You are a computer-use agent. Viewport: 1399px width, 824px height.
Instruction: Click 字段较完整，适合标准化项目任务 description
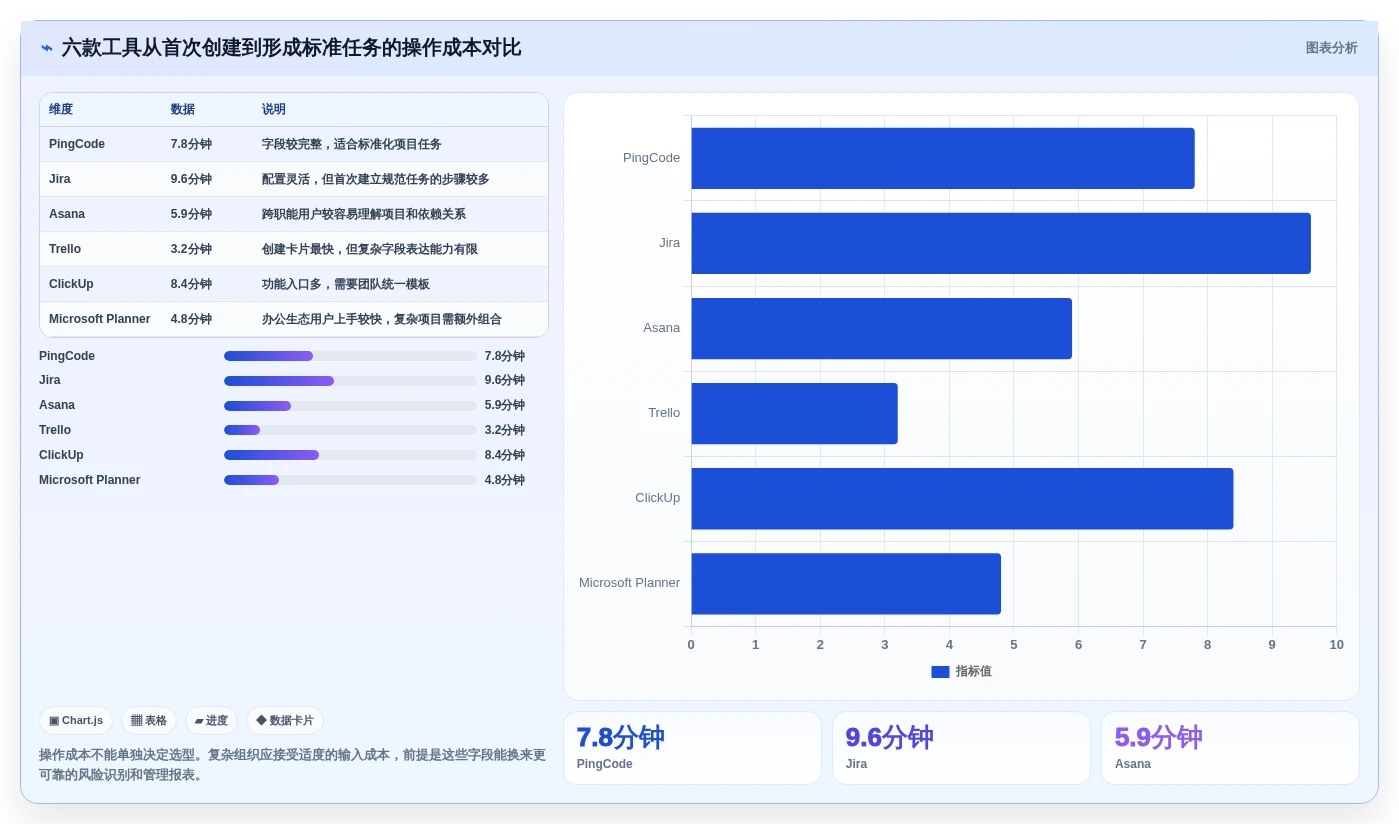tap(352, 144)
